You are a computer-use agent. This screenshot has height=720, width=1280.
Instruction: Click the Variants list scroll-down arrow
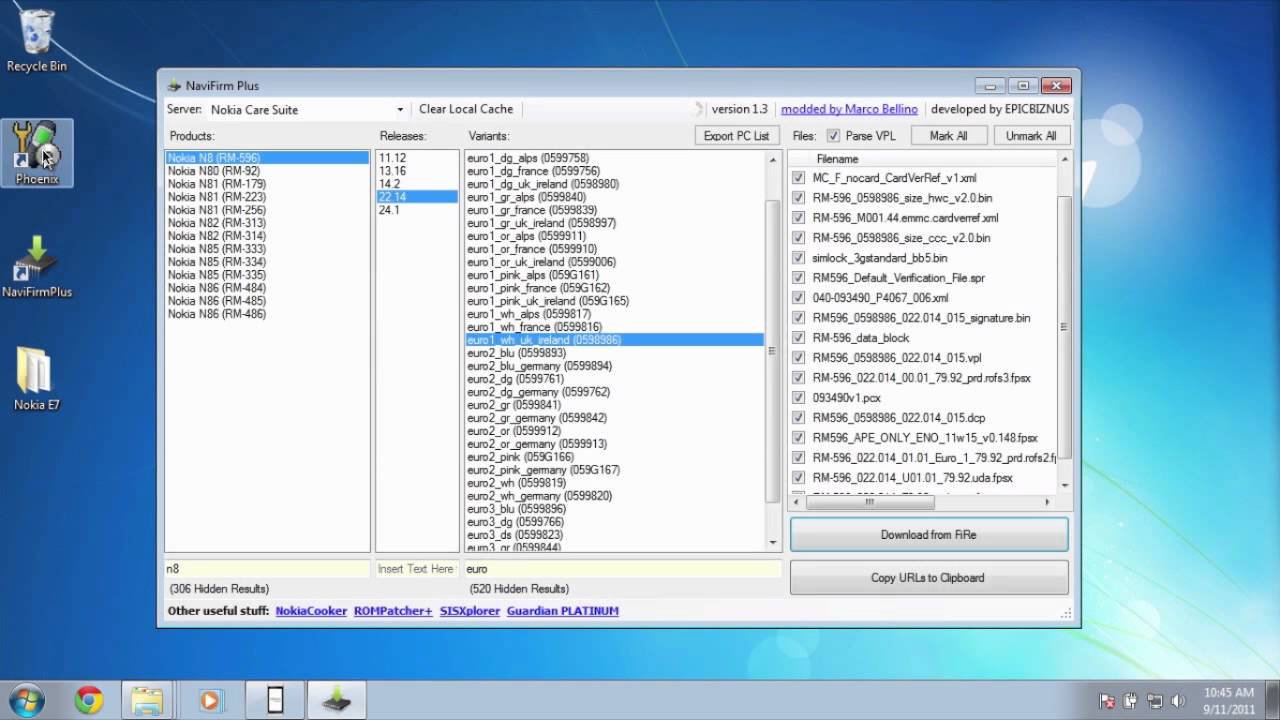click(773, 543)
